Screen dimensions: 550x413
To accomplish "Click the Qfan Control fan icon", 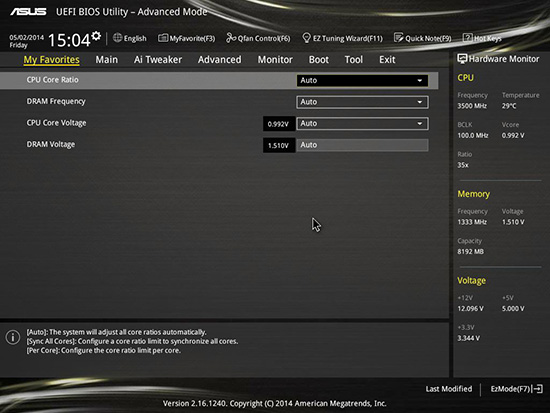I will coord(231,38).
